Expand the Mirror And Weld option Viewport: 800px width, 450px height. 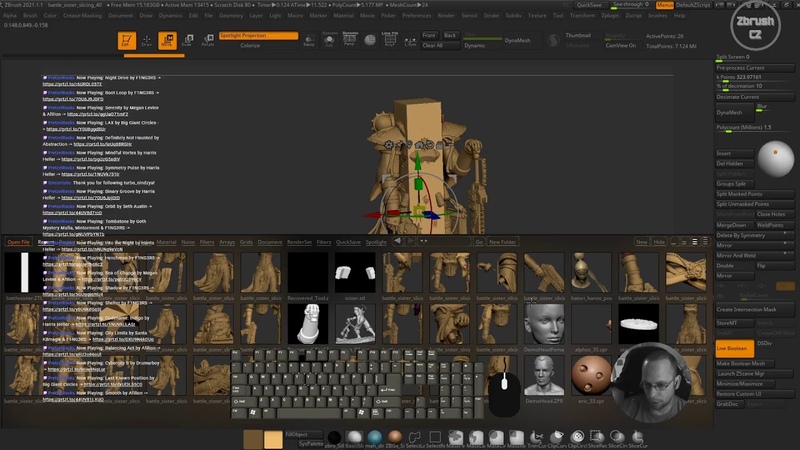coord(739,255)
